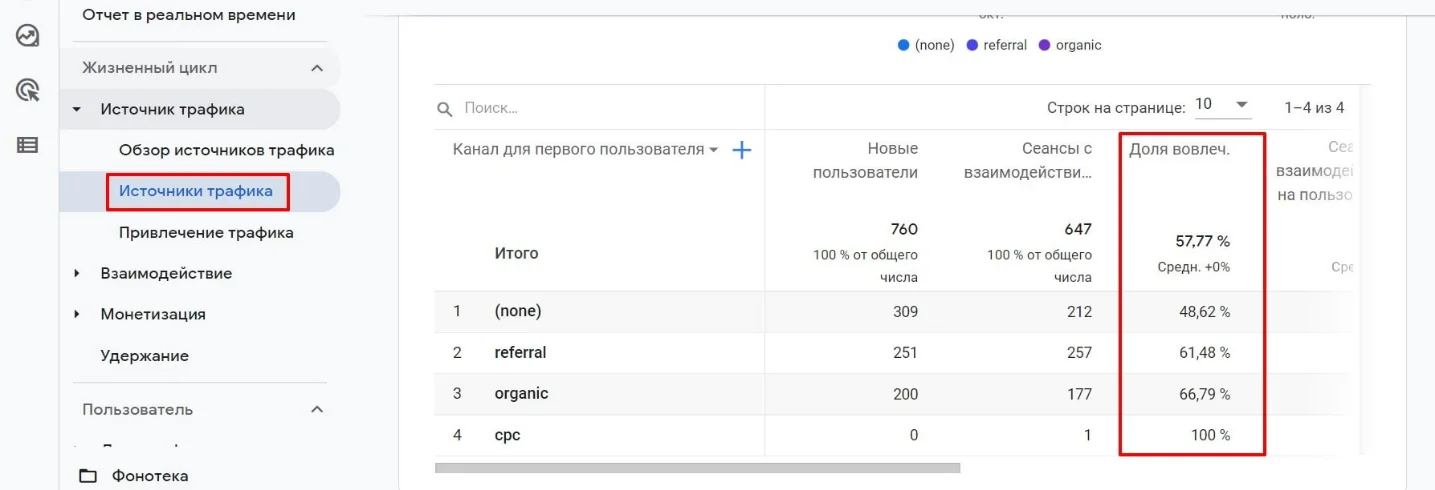Add a dimension with the plus icon
The image size is (1435, 490).
click(x=741, y=150)
